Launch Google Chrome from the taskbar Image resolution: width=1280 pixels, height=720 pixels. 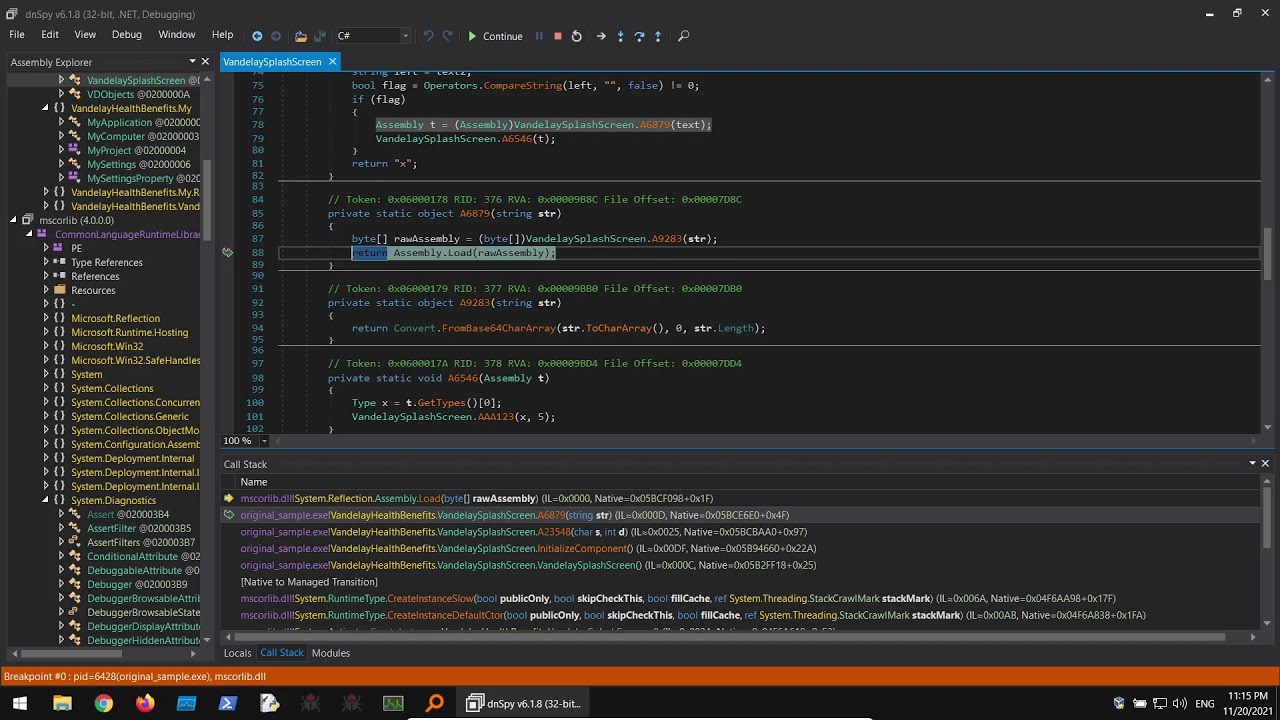(103, 703)
